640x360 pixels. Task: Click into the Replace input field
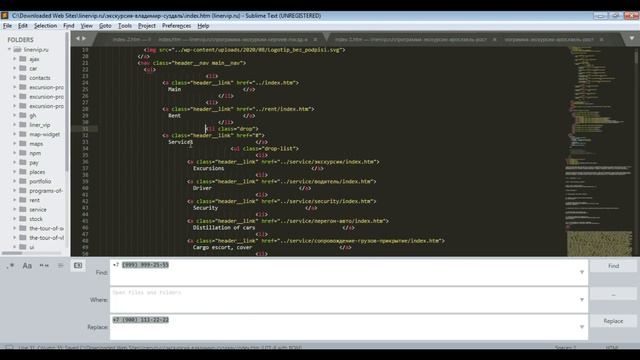(x=349, y=327)
